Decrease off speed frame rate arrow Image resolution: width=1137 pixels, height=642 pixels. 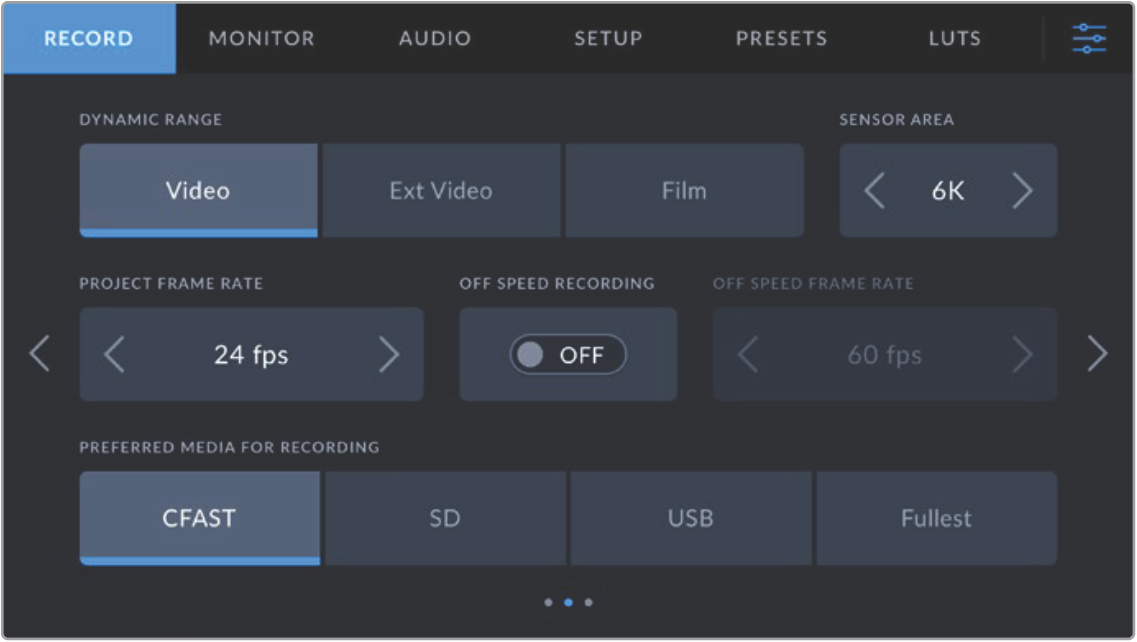(748, 355)
